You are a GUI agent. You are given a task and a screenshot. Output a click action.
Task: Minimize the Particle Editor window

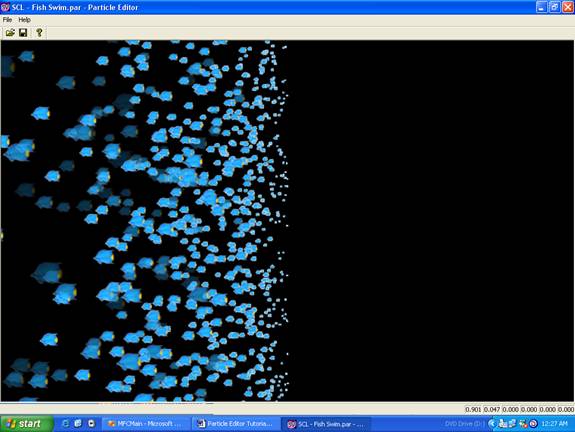click(x=542, y=7)
